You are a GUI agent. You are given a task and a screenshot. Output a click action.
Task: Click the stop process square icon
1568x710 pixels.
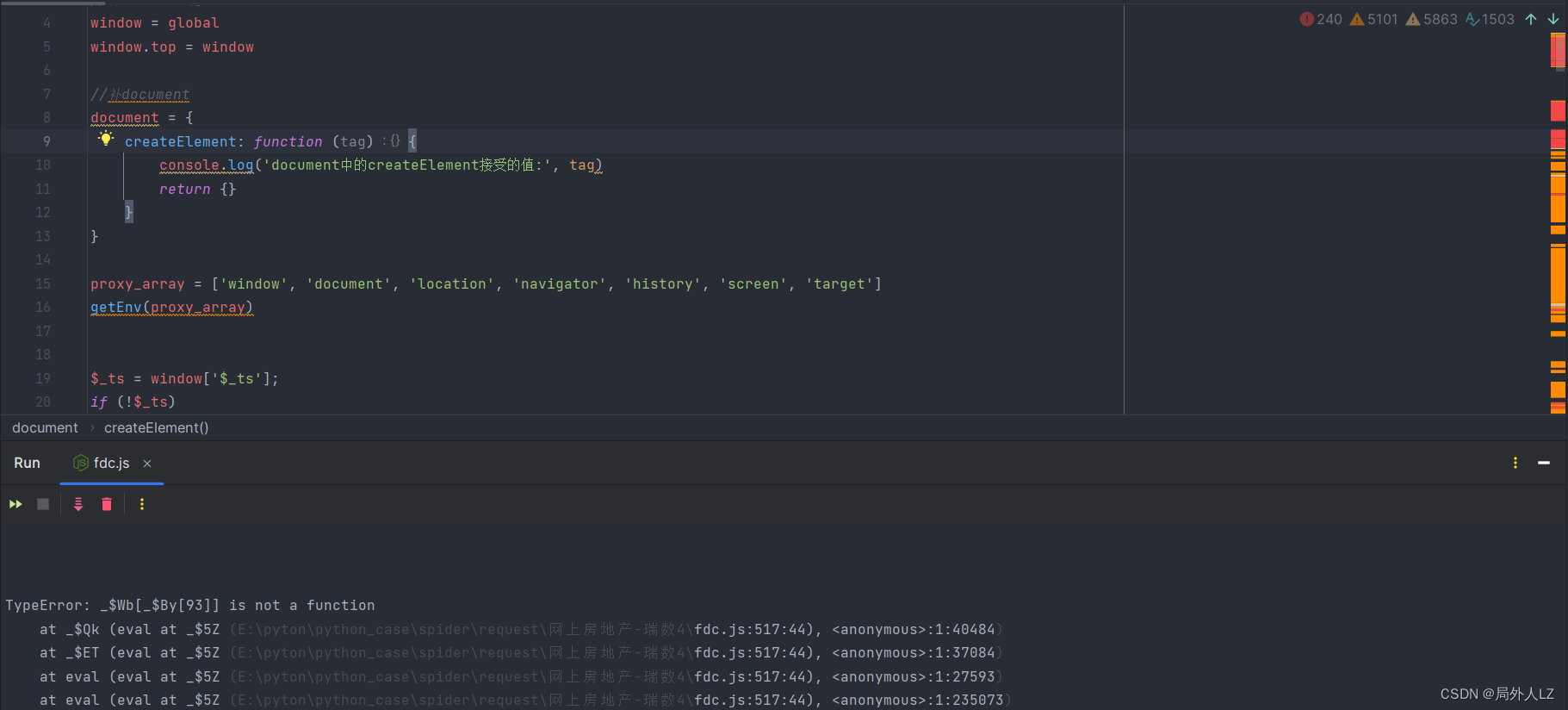43,504
